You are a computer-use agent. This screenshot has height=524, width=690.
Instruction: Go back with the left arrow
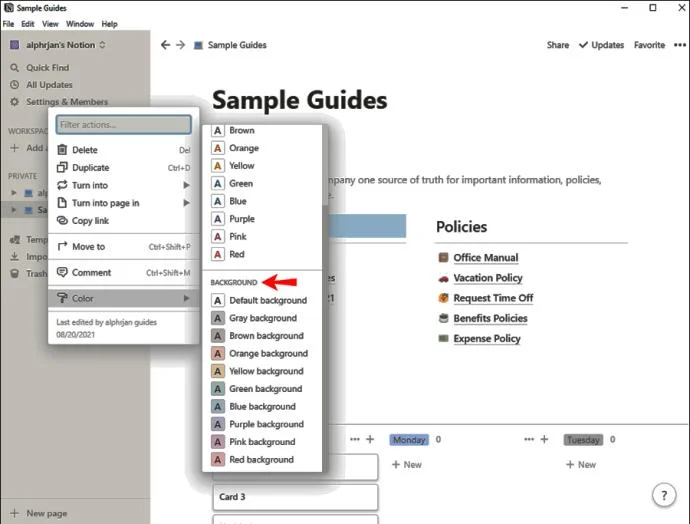tap(165, 45)
